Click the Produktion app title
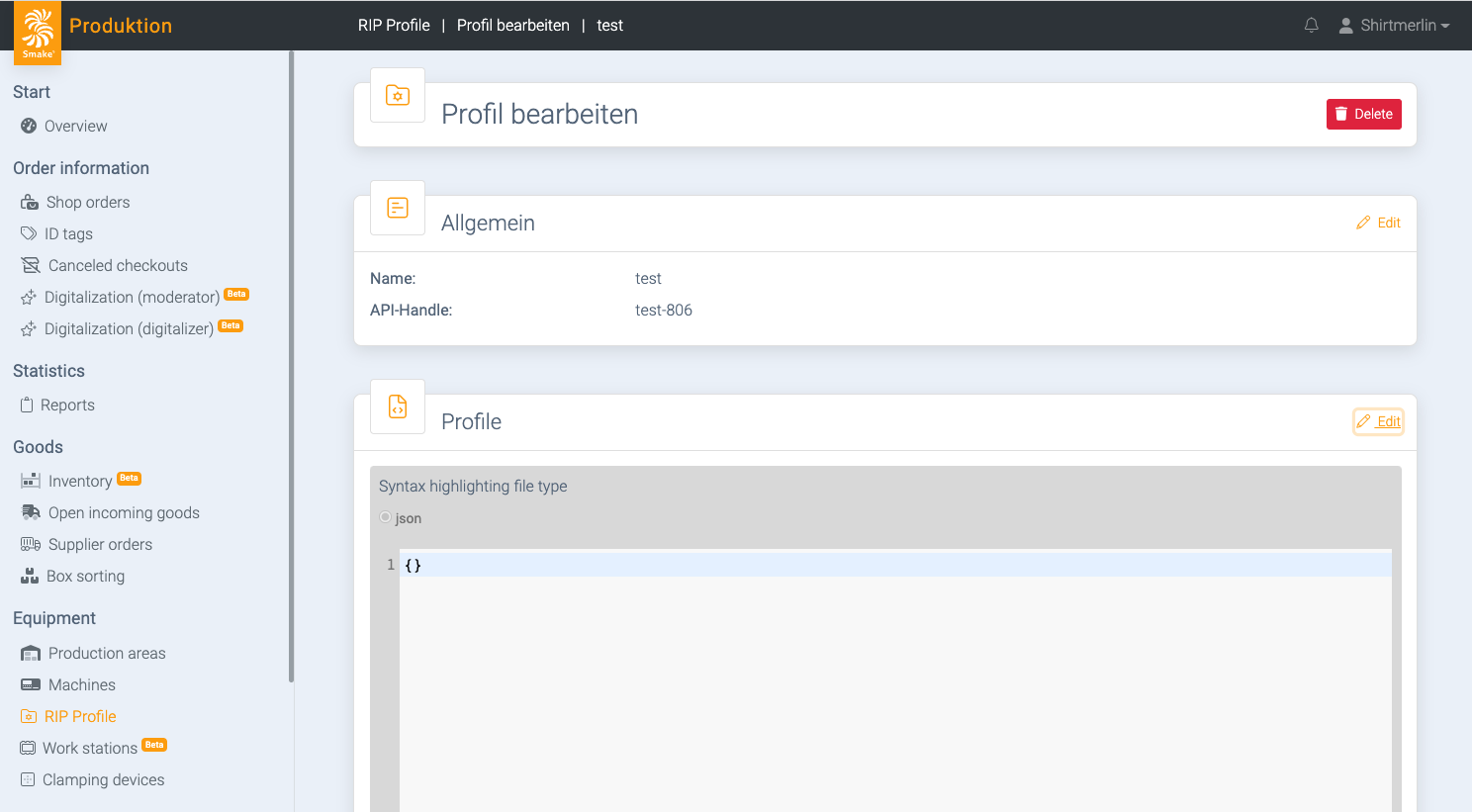 [121, 26]
